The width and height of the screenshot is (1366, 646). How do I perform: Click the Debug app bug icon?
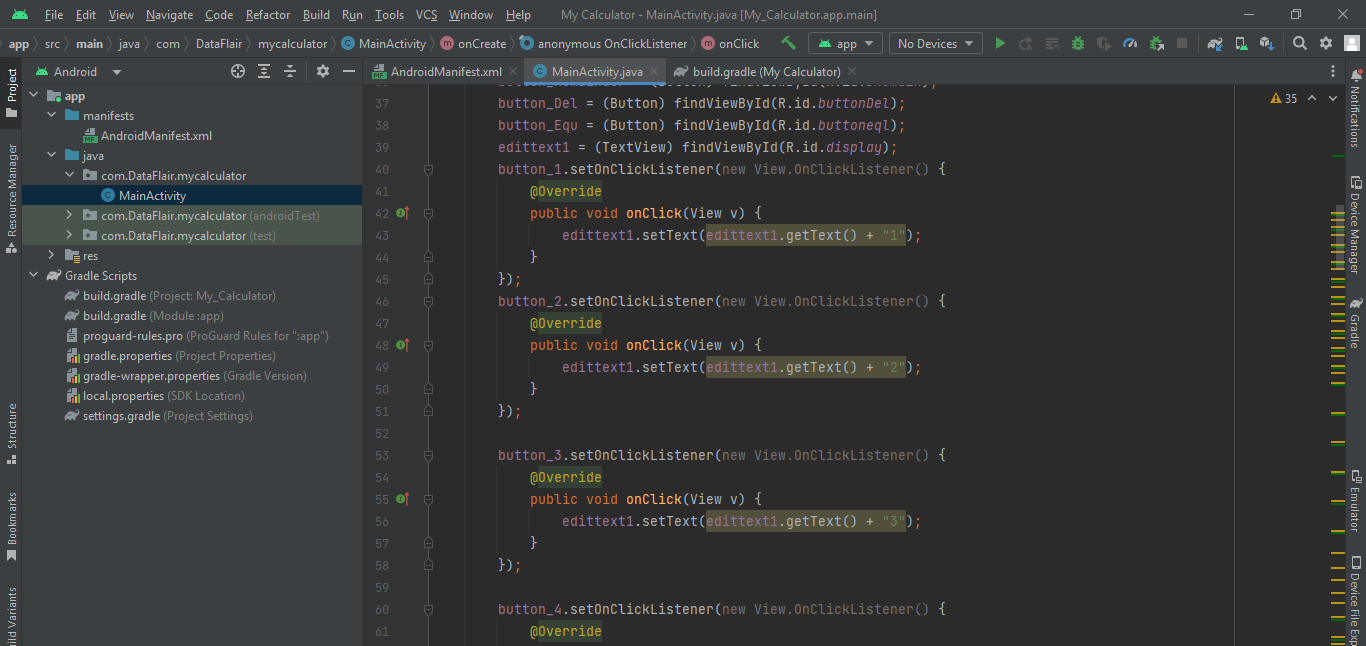pyautogui.click(x=1078, y=43)
